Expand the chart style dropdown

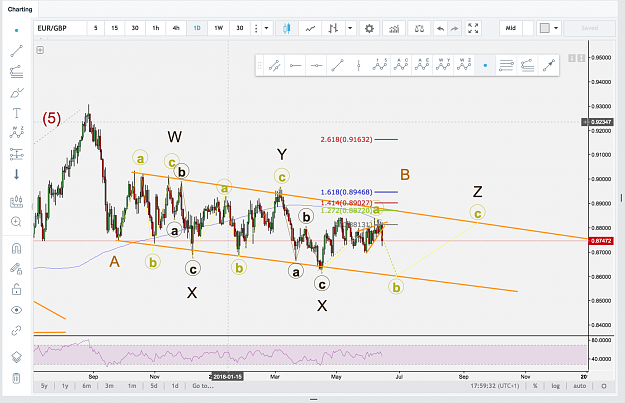350,28
